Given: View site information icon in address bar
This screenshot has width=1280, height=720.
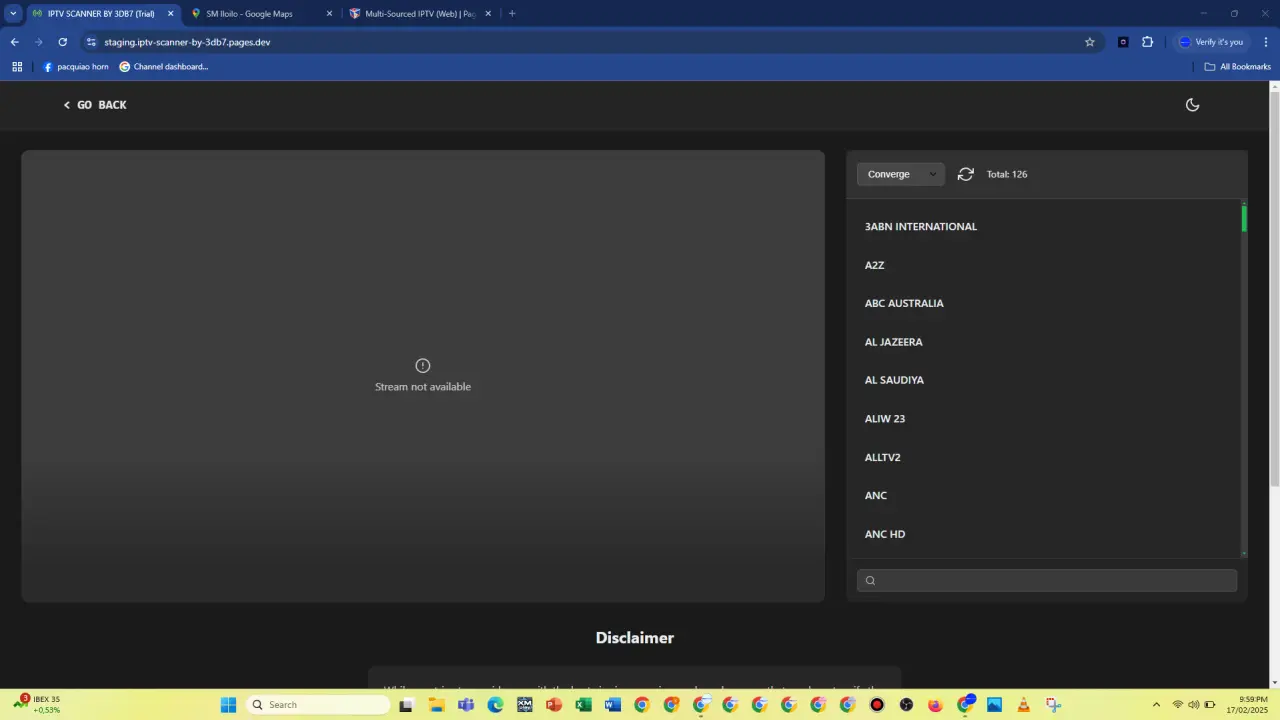Looking at the screenshot, I should tap(91, 42).
